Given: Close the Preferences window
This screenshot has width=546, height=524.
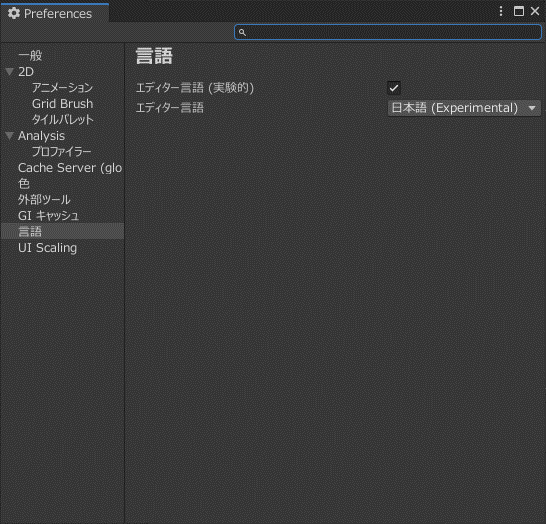Looking at the screenshot, I should pyautogui.click(x=535, y=11).
